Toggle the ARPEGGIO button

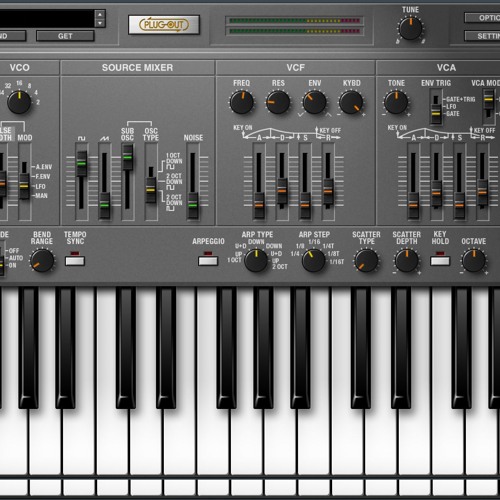208,261
